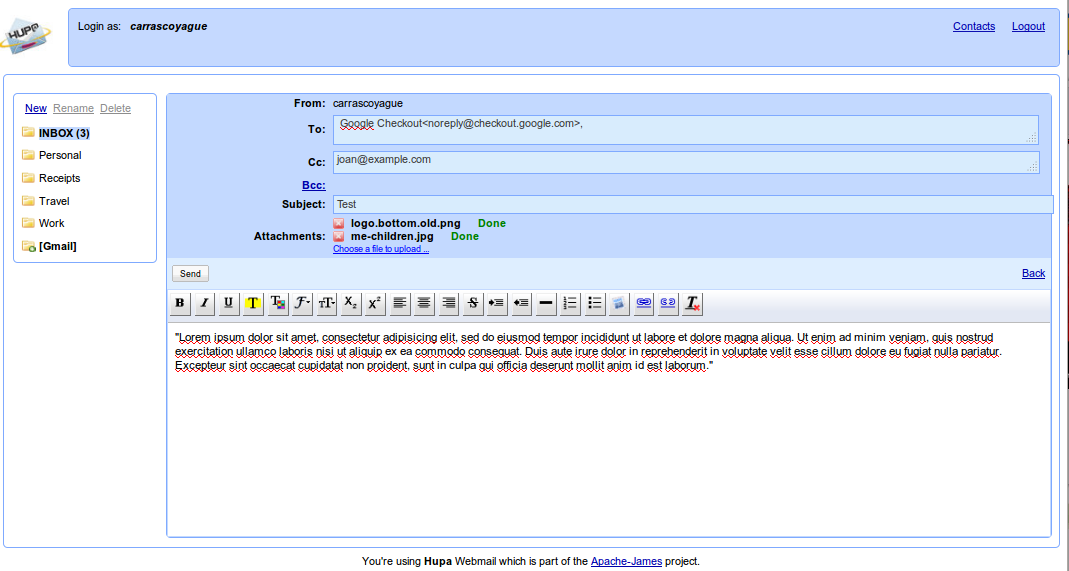Viewport: 1069px width, 571px height.
Task: Toggle underline formatting
Action: pyautogui.click(x=229, y=303)
